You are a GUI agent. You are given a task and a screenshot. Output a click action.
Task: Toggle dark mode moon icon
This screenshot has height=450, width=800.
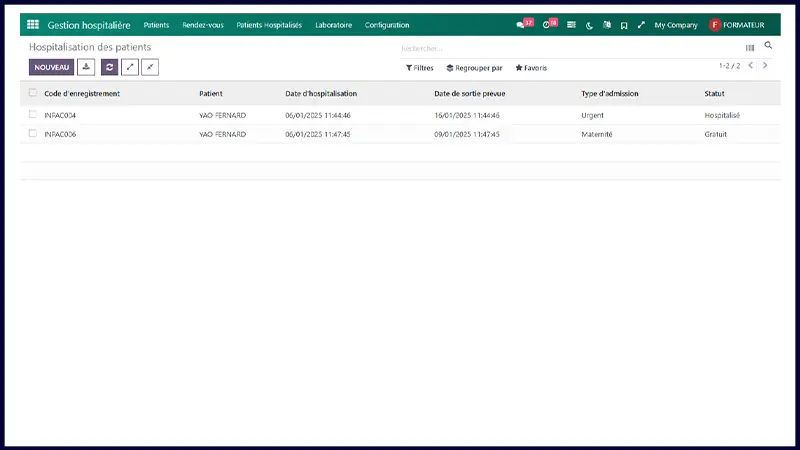click(589, 25)
